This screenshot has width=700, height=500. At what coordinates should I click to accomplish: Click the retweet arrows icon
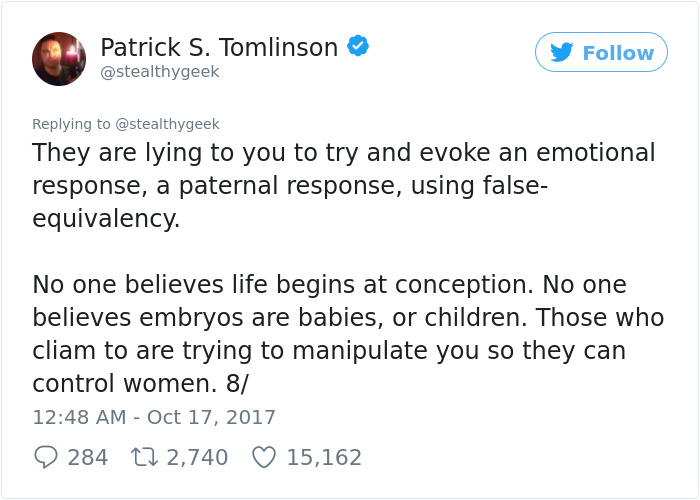[x=144, y=458]
